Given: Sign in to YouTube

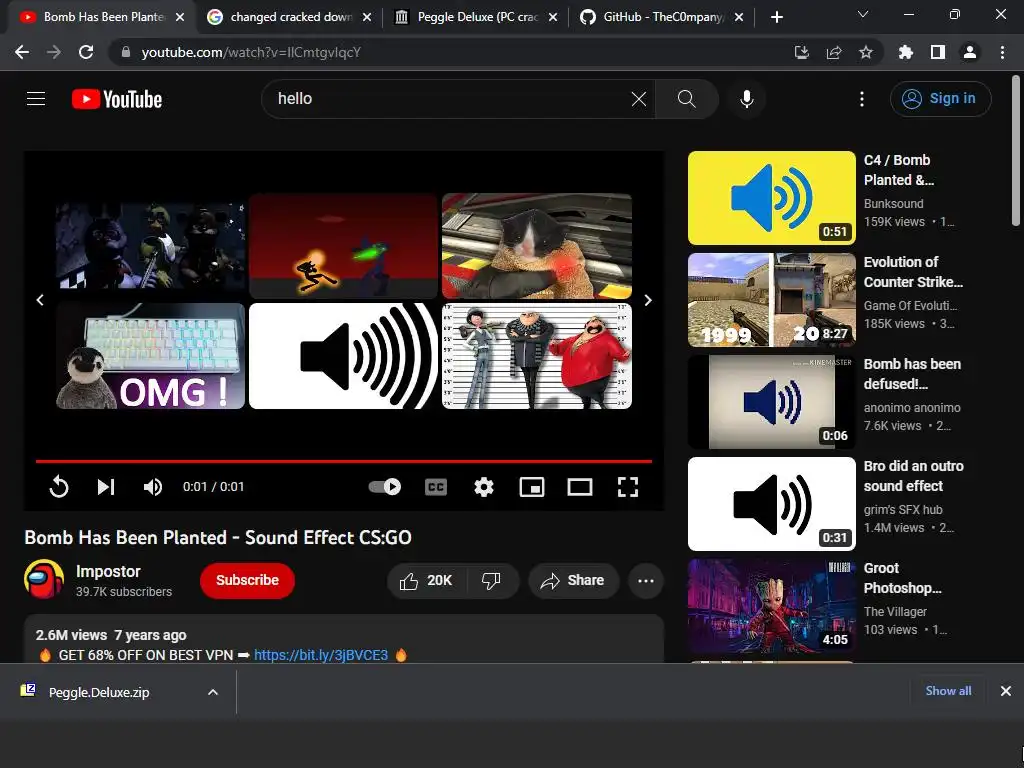Looking at the screenshot, I should pos(940,99).
